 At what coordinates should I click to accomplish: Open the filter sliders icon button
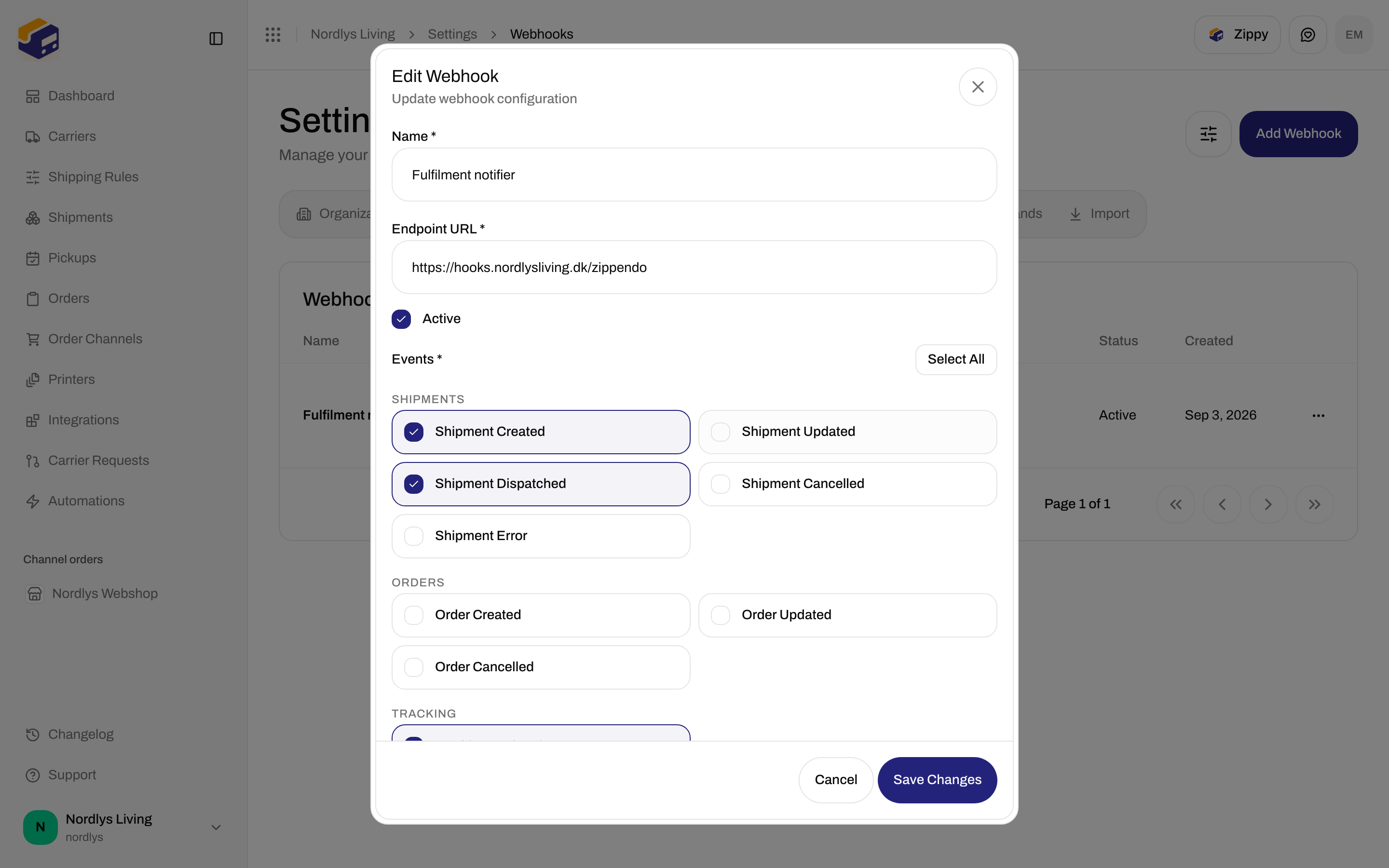pos(1208,134)
